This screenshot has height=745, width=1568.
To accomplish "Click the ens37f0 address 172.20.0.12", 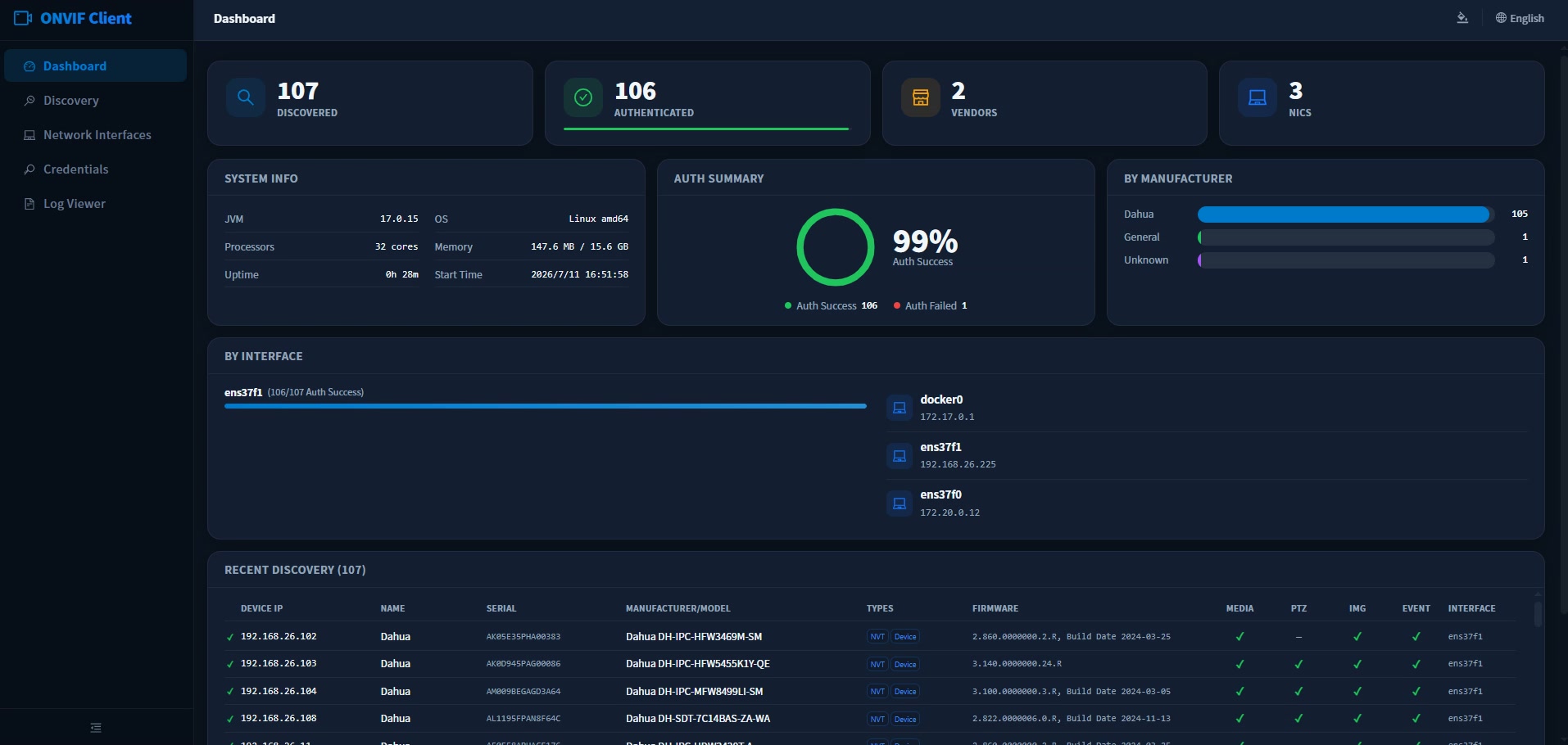I will (949, 512).
